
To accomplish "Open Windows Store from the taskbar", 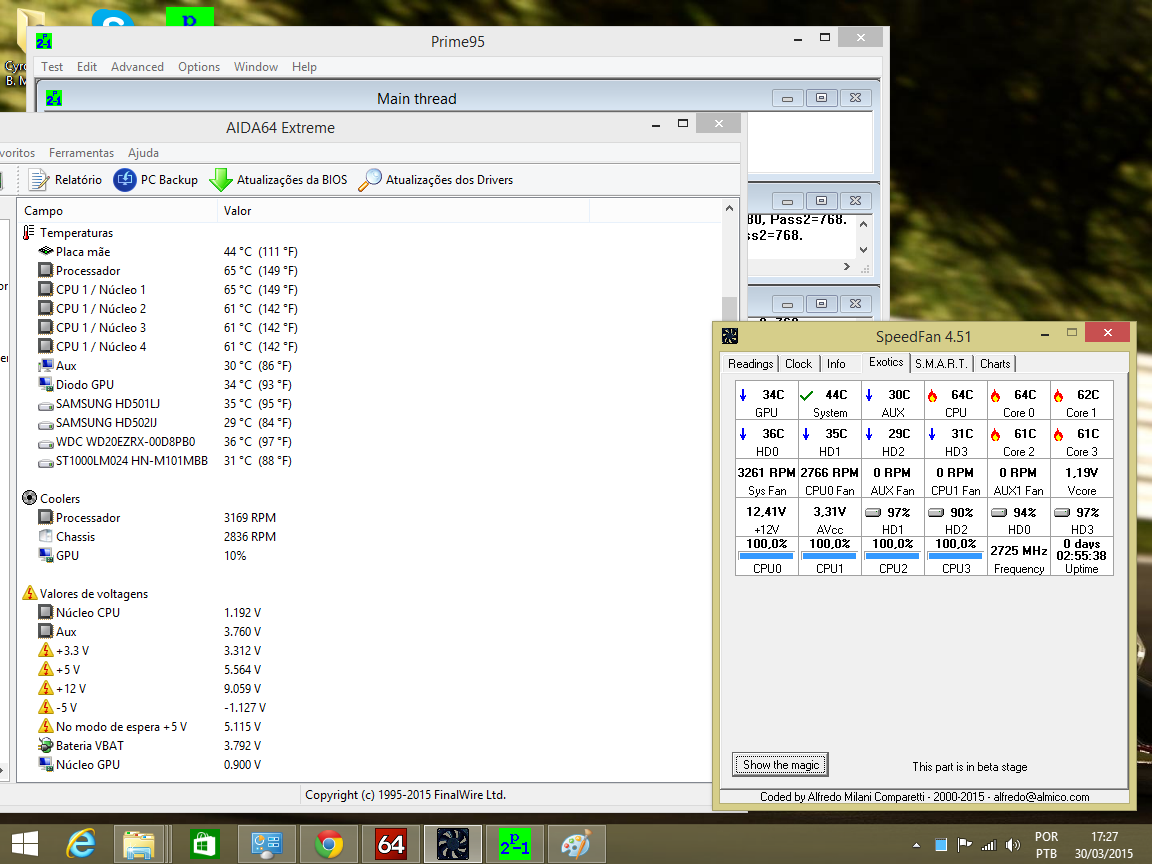I will pos(204,844).
